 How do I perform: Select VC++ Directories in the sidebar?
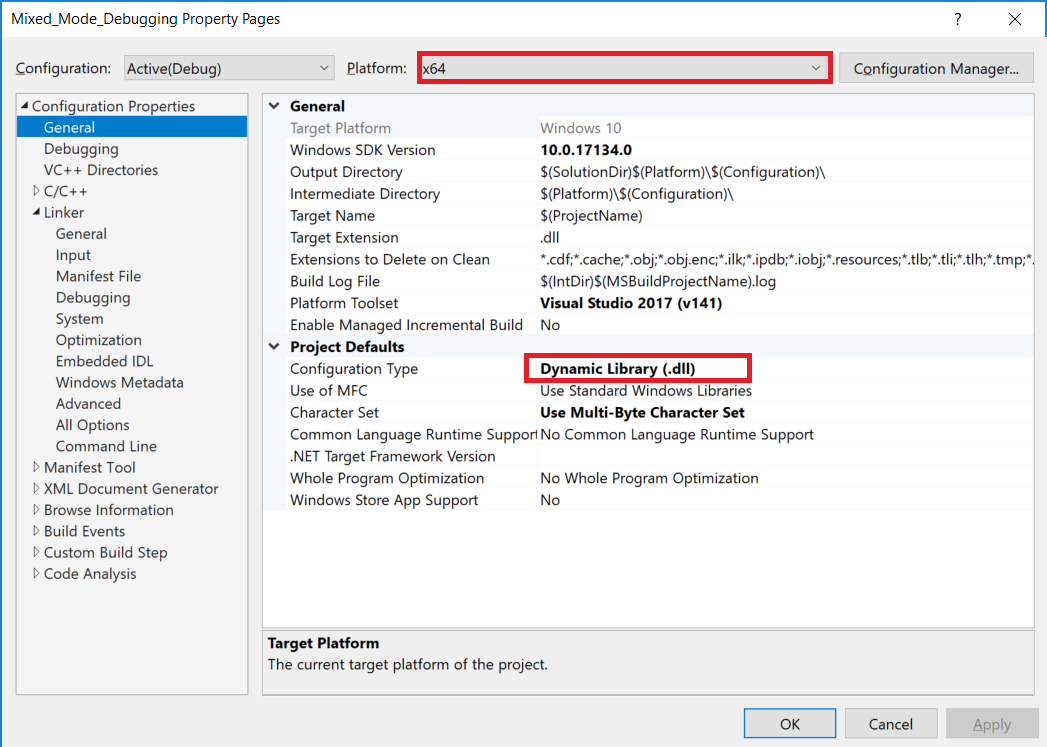[x=102, y=170]
